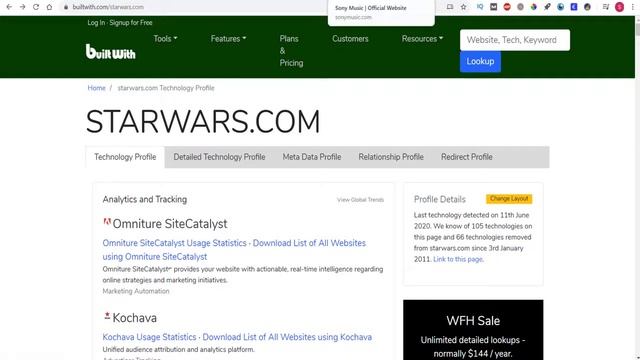Click the Profile Details heading
The image size is (640, 360).
click(440, 199)
